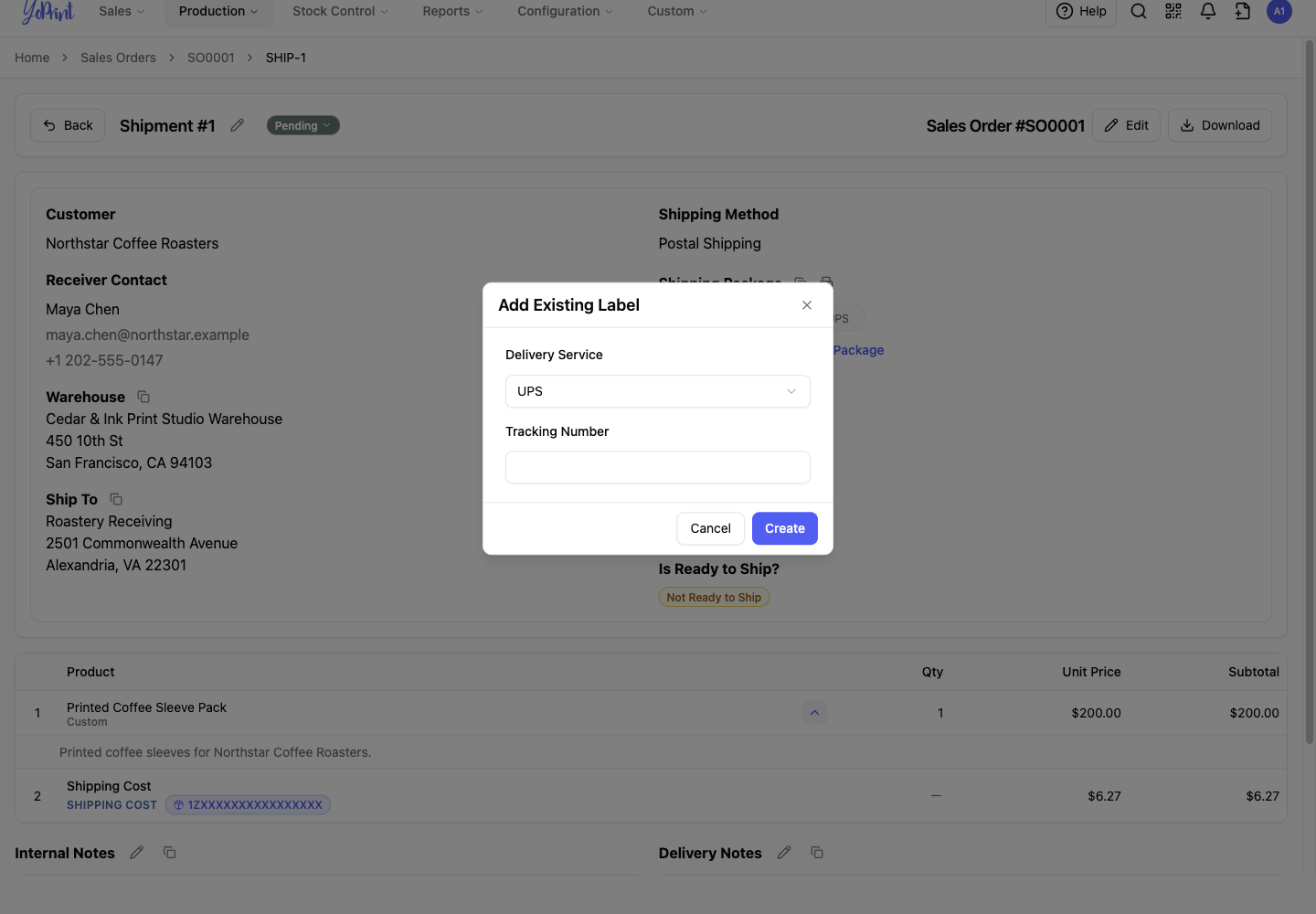The image size is (1316, 914).
Task: Go to Home breadcrumb
Action: (x=32, y=58)
